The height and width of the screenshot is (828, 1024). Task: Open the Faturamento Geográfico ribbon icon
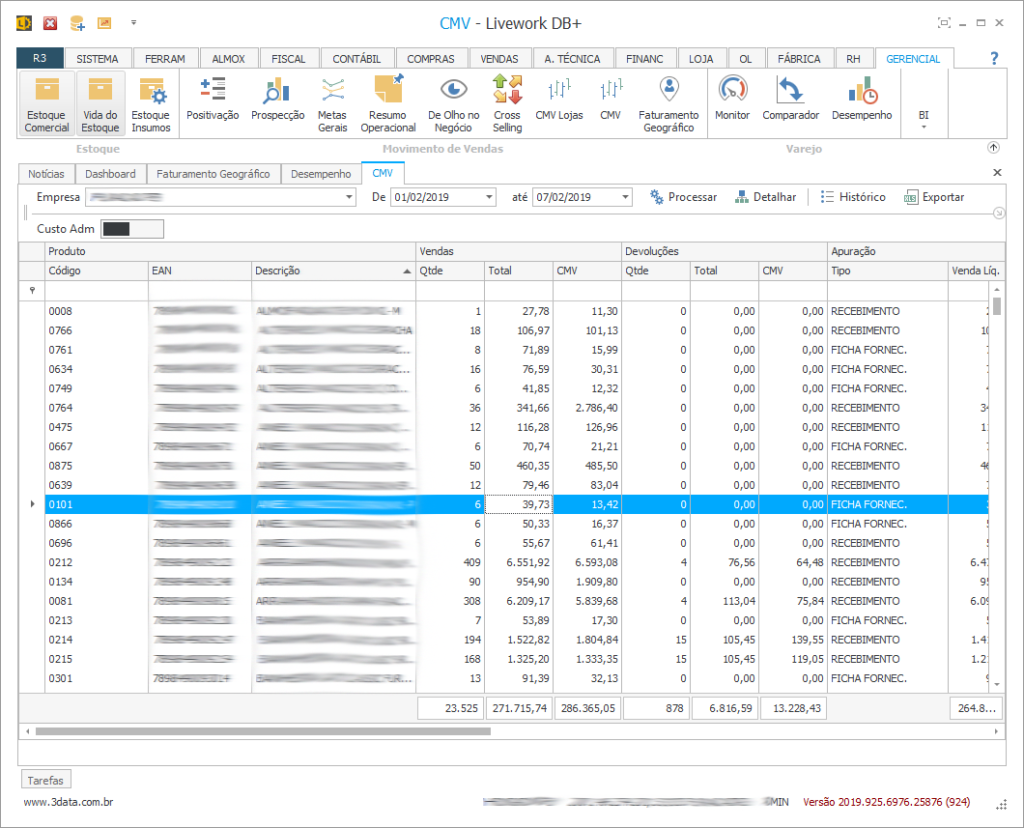pyautogui.click(x=669, y=104)
